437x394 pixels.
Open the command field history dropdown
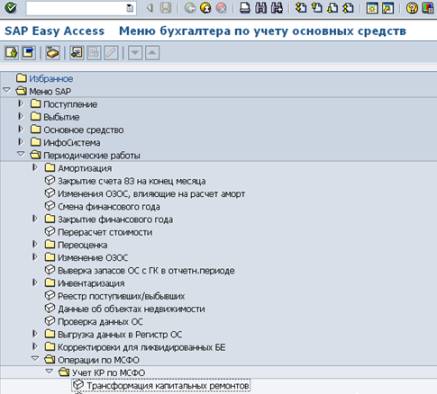130,8
